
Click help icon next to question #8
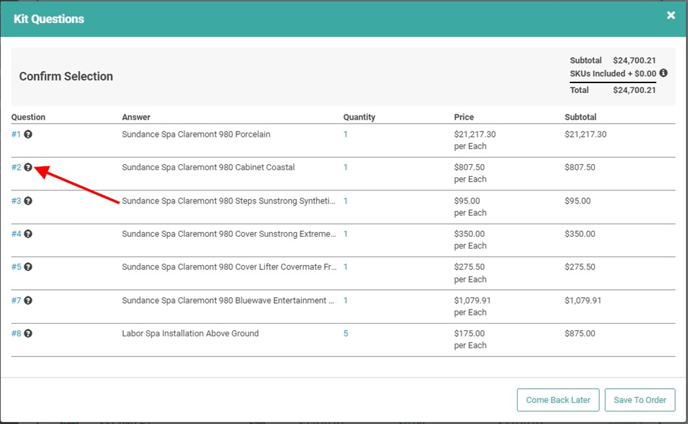tap(28, 333)
